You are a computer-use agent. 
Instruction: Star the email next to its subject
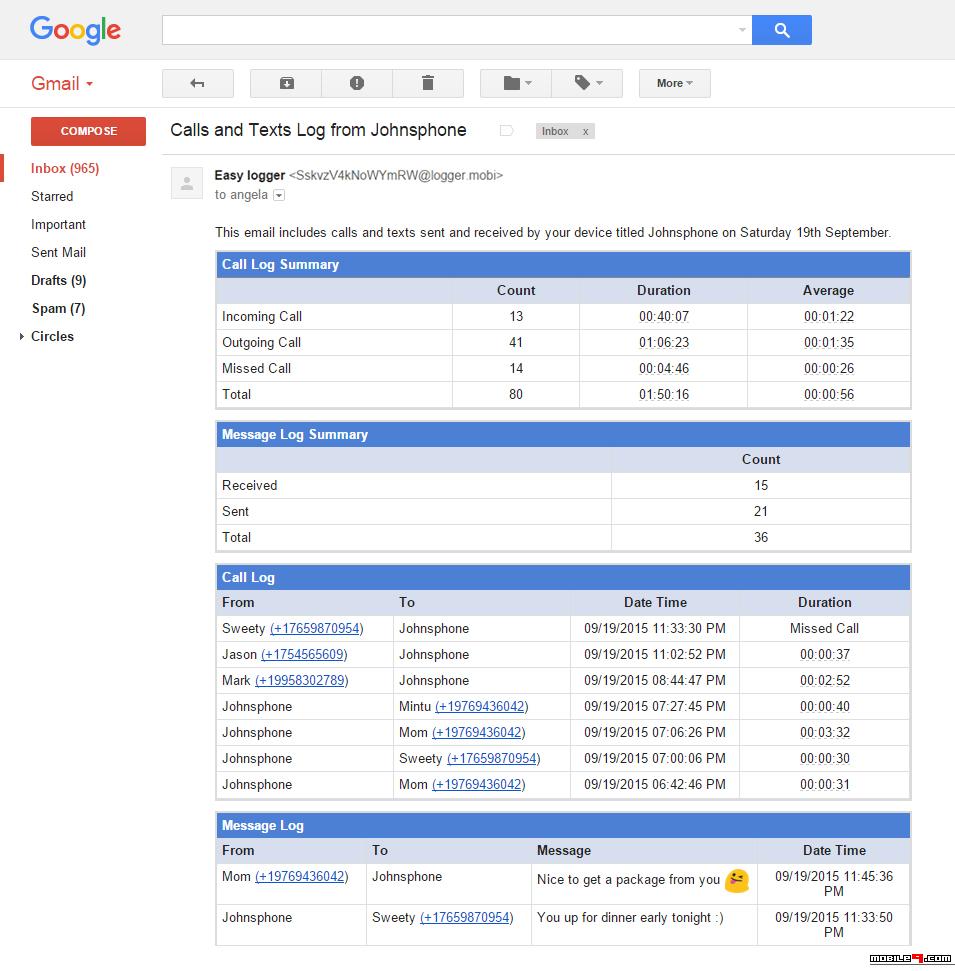[506, 130]
